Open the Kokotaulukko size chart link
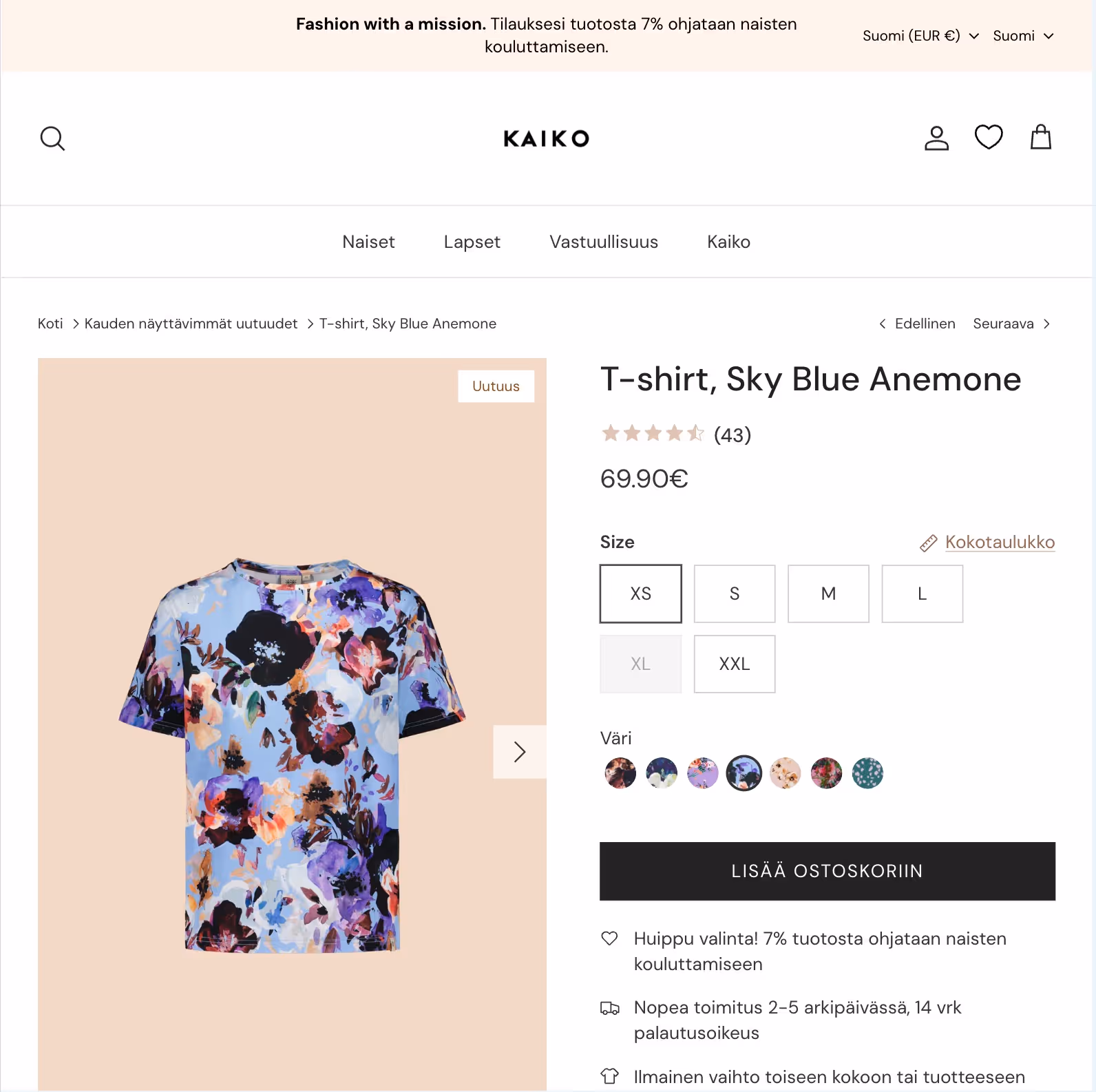The height and width of the screenshot is (1092, 1096). point(1000,543)
